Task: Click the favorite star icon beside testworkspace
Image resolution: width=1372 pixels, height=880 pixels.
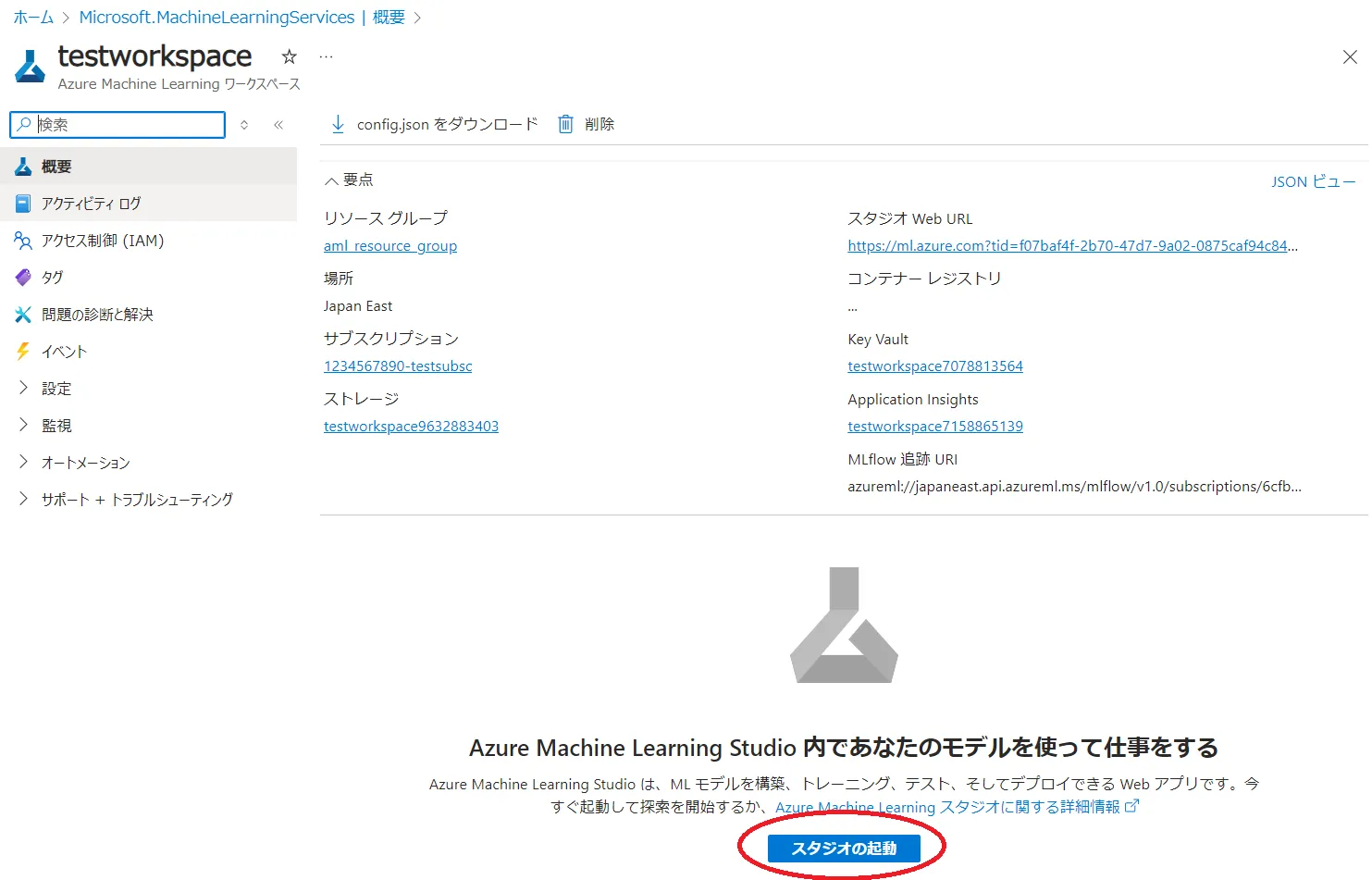Action: click(290, 56)
